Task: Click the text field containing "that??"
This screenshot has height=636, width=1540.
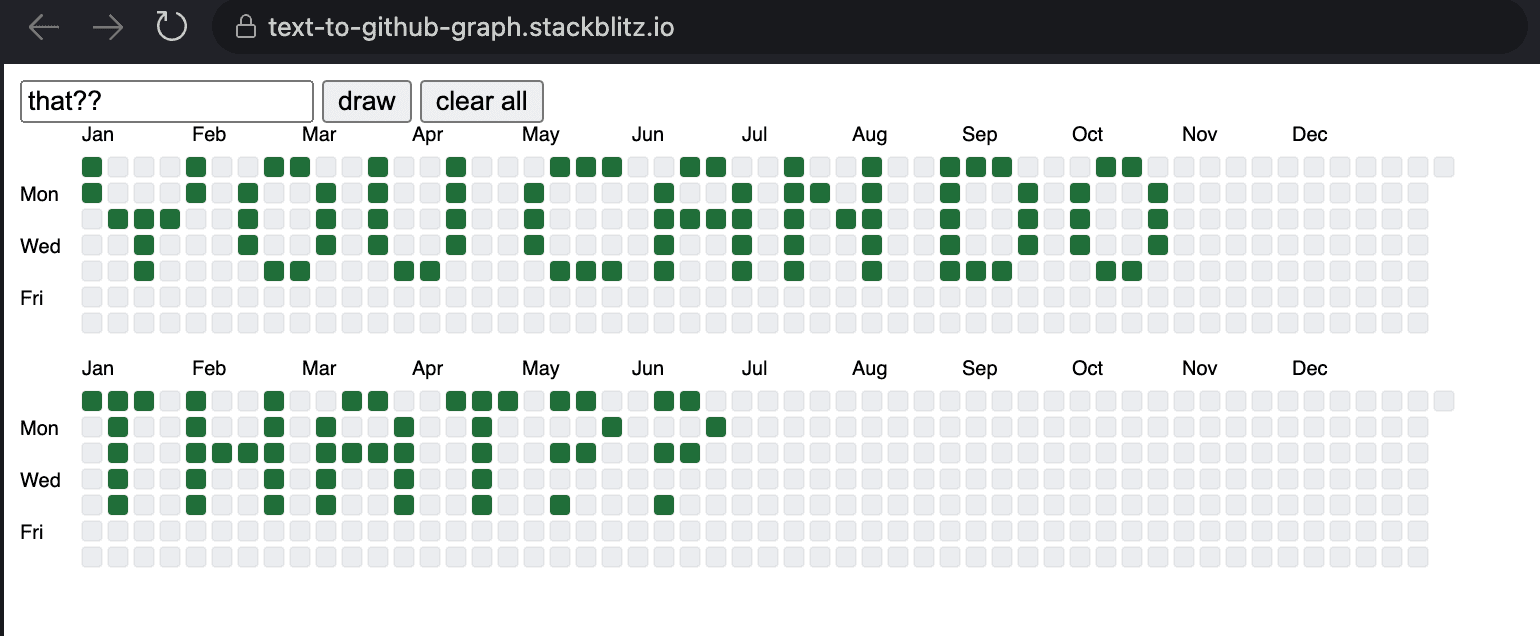Action: [167, 101]
